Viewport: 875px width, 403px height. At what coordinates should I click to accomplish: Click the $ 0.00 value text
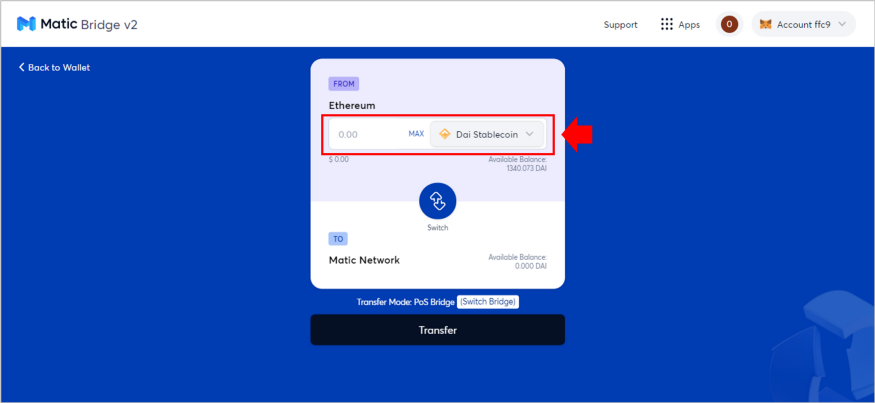[339, 159]
